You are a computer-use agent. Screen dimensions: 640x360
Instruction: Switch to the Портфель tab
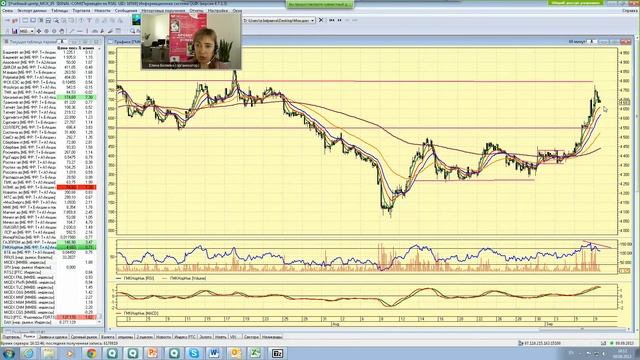(11, 337)
